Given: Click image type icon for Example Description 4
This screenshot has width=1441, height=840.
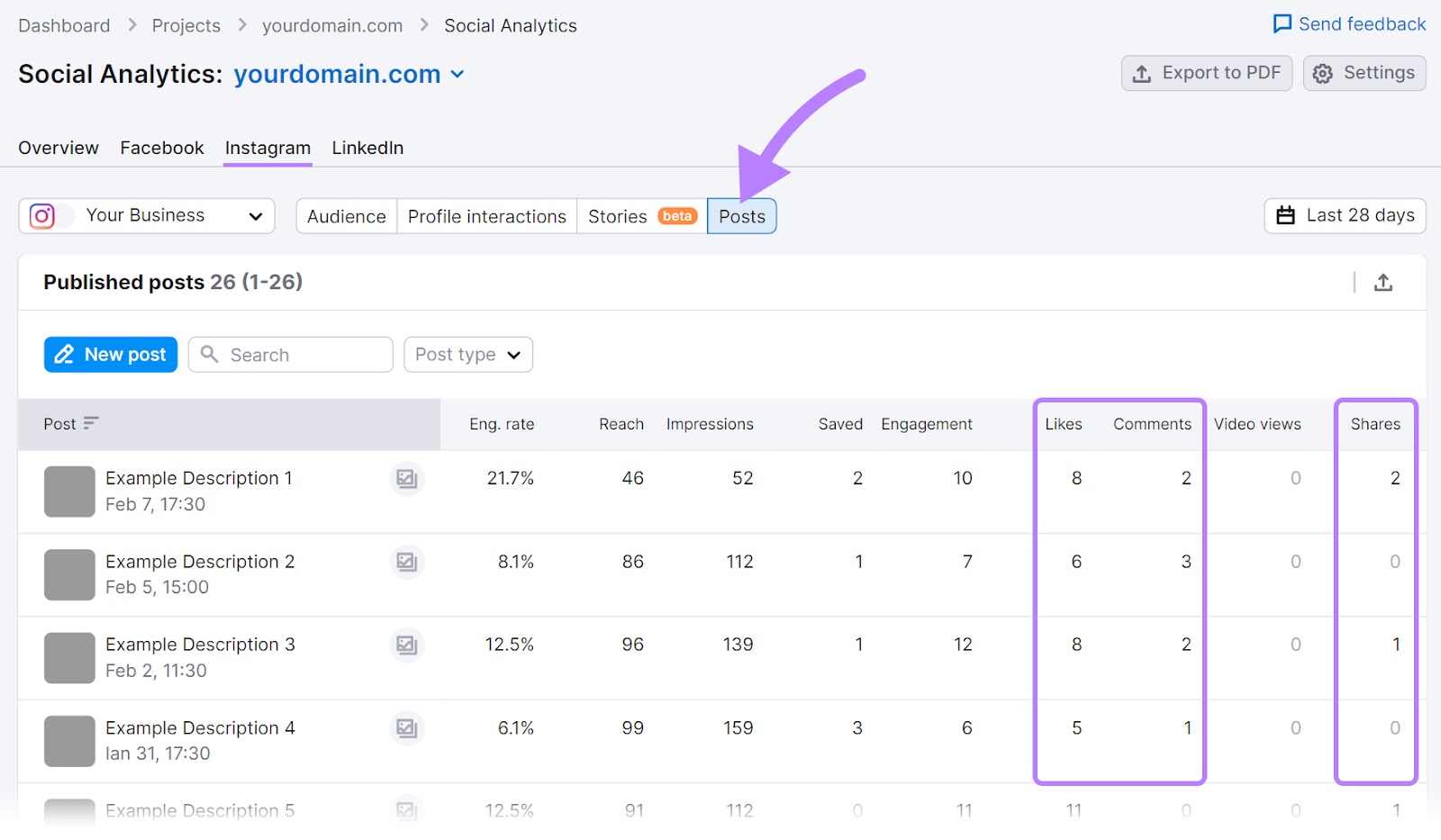Looking at the screenshot, I should click(x=407, y=728).
